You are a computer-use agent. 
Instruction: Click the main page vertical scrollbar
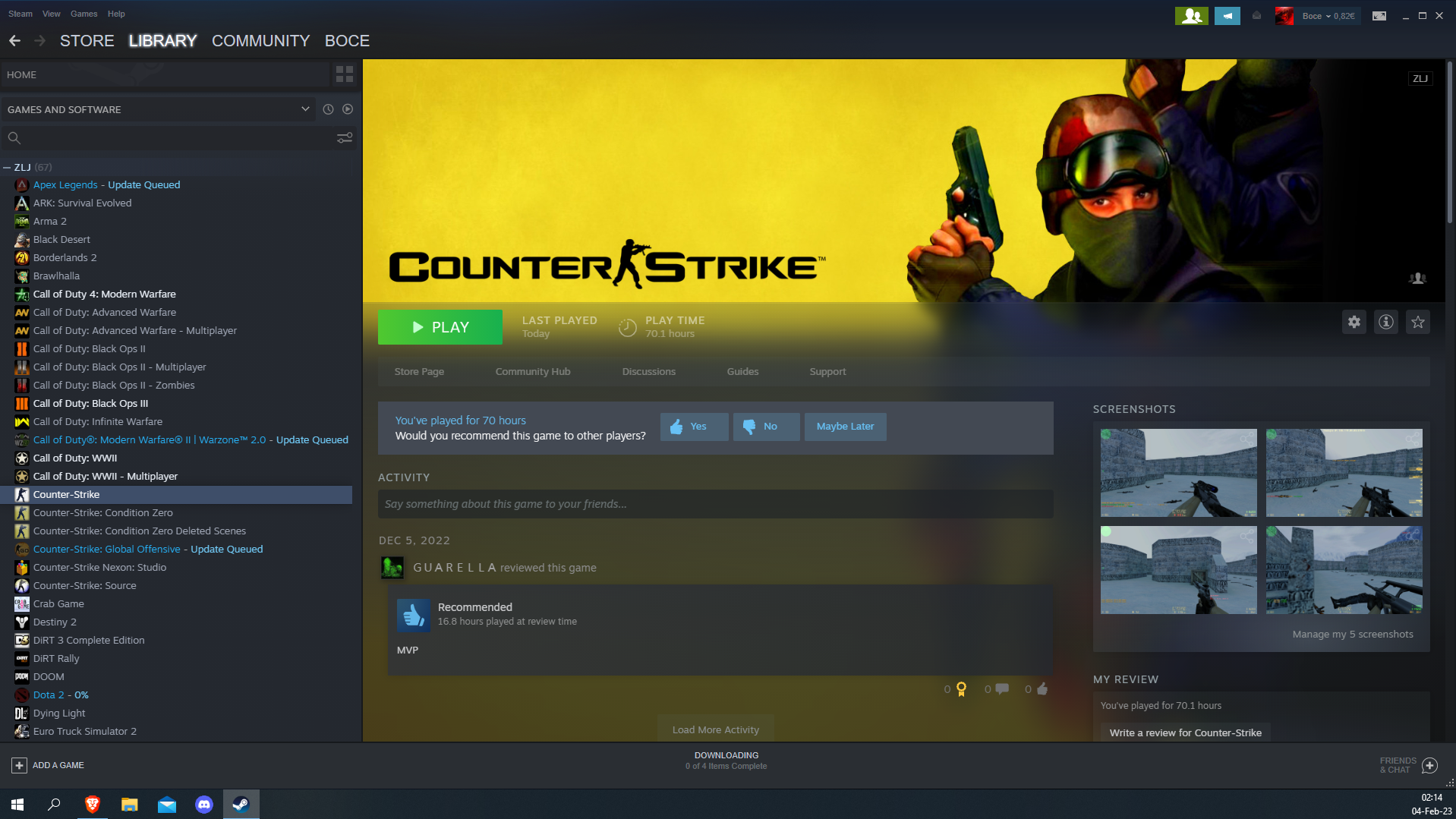tap(1449, 144)
